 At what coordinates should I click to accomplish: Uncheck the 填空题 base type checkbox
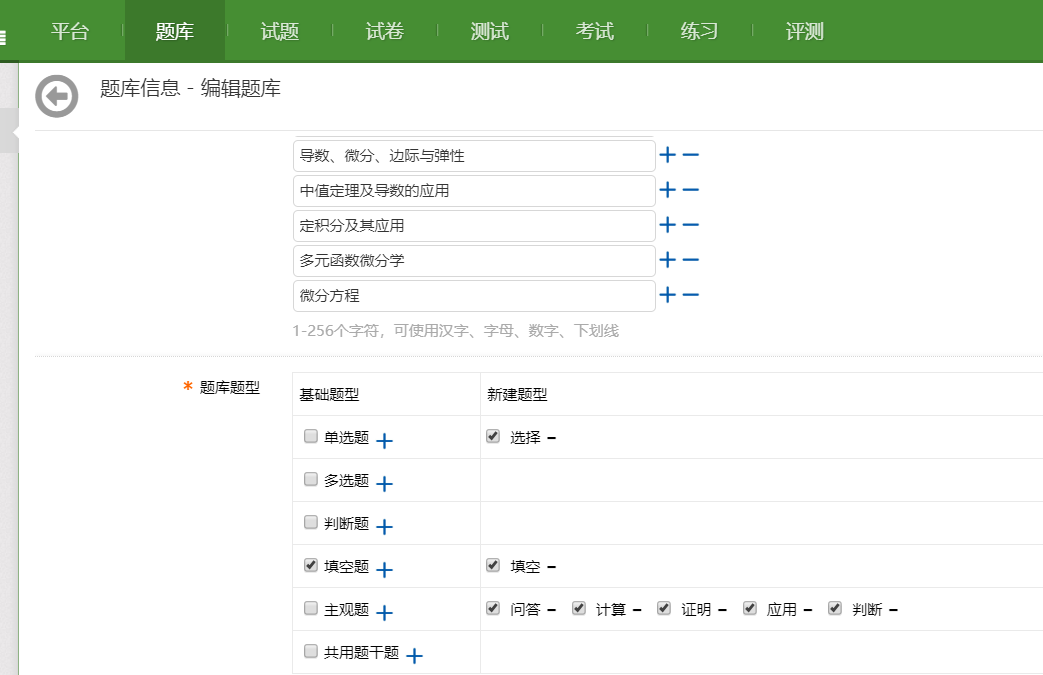click(x=311, y=565)
